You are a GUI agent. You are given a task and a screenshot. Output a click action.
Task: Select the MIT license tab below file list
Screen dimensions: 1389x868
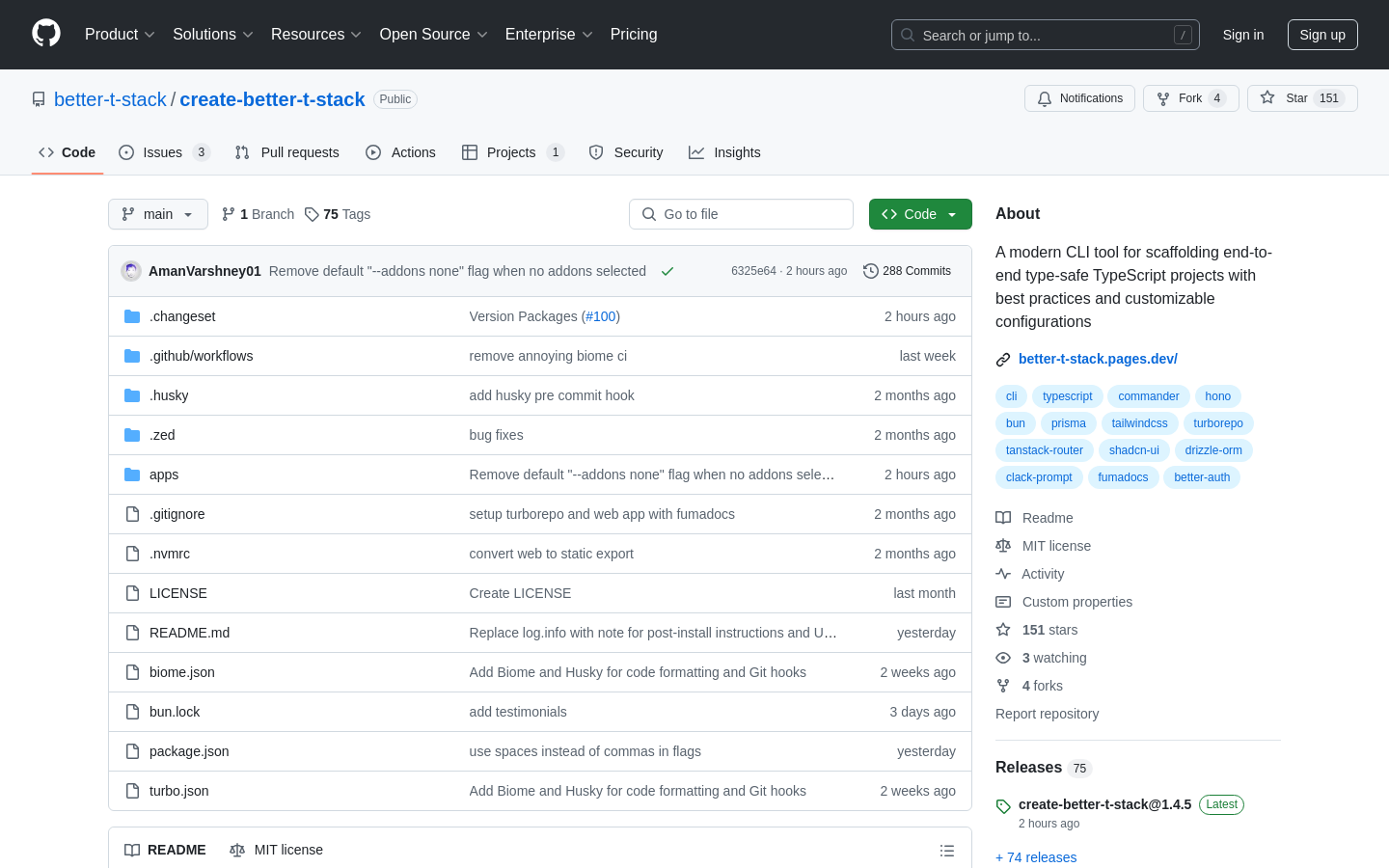[x=277, y=850]
